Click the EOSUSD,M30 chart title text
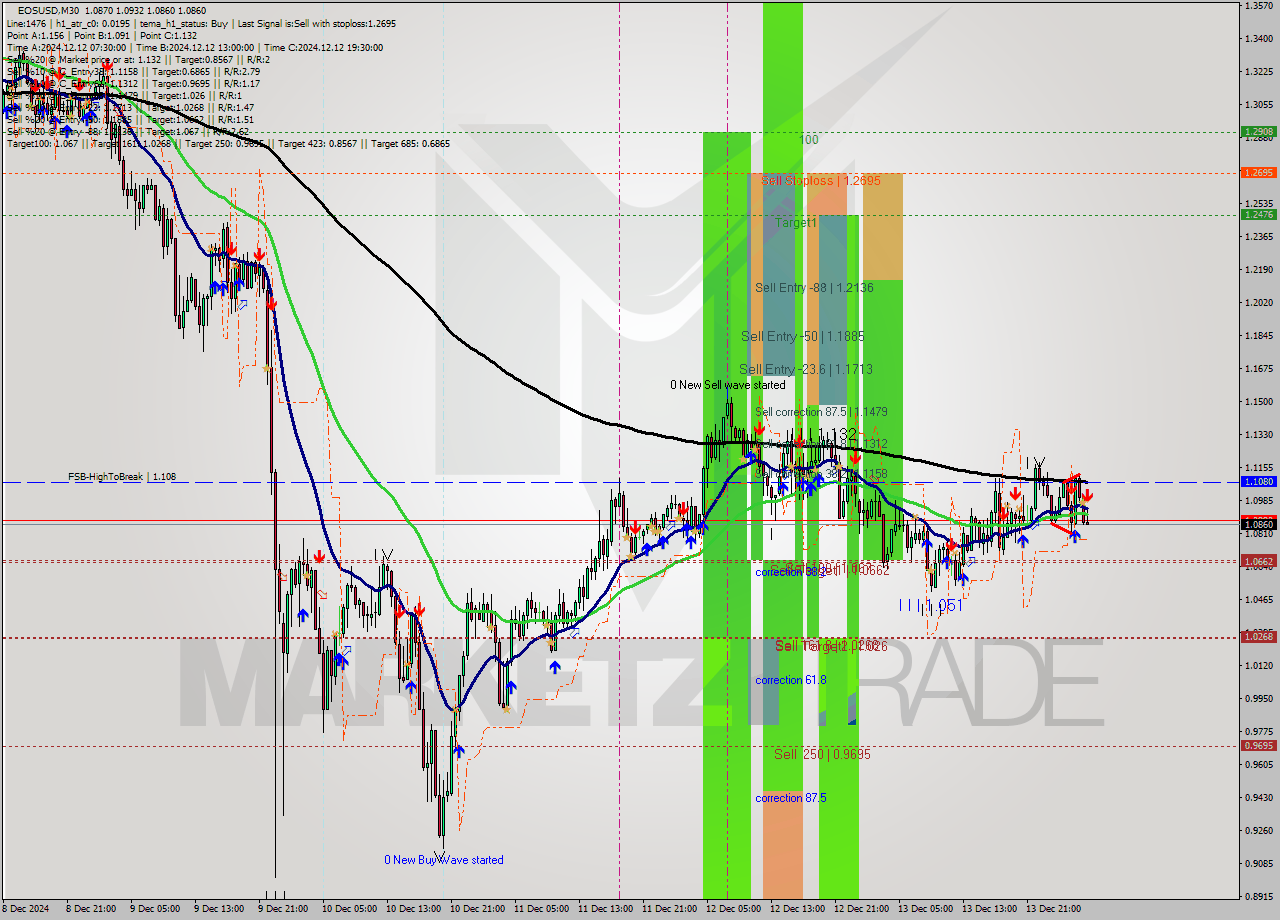The image size is (1280, 920). pos(49,11)
